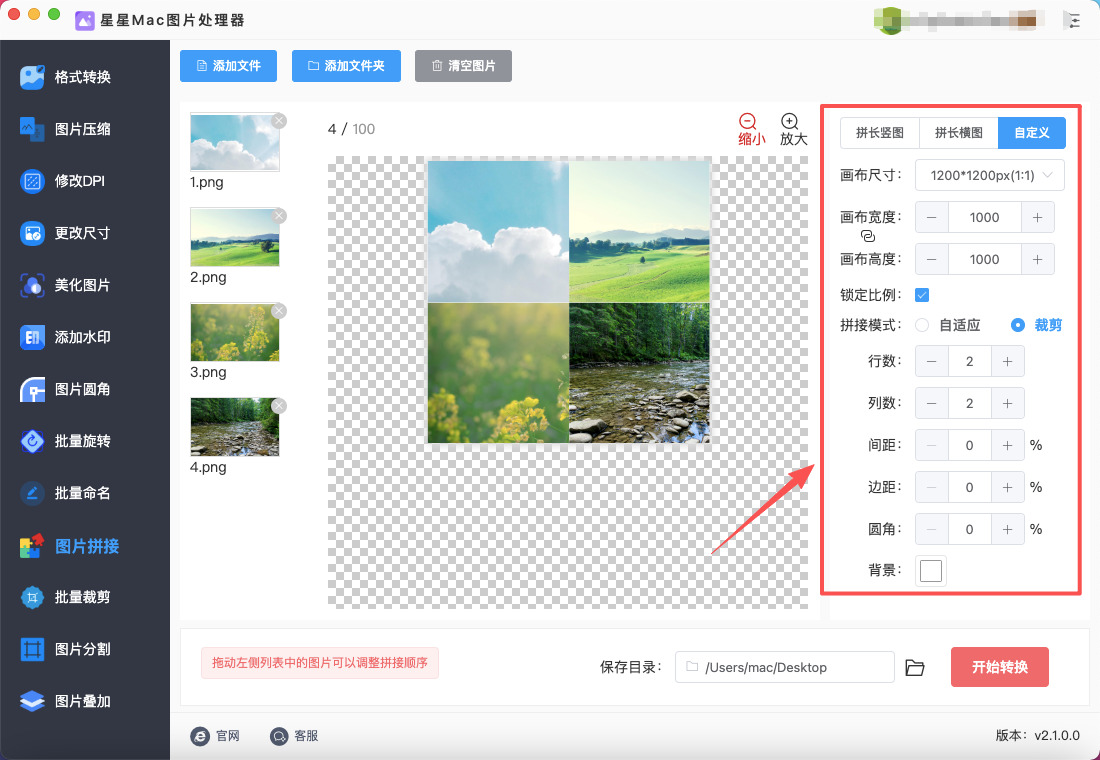Image resolution: width=1100 pixels, height=760 pixels.
Task: Click the 添加文件夹 button
Action: click(x=346, y=66)
